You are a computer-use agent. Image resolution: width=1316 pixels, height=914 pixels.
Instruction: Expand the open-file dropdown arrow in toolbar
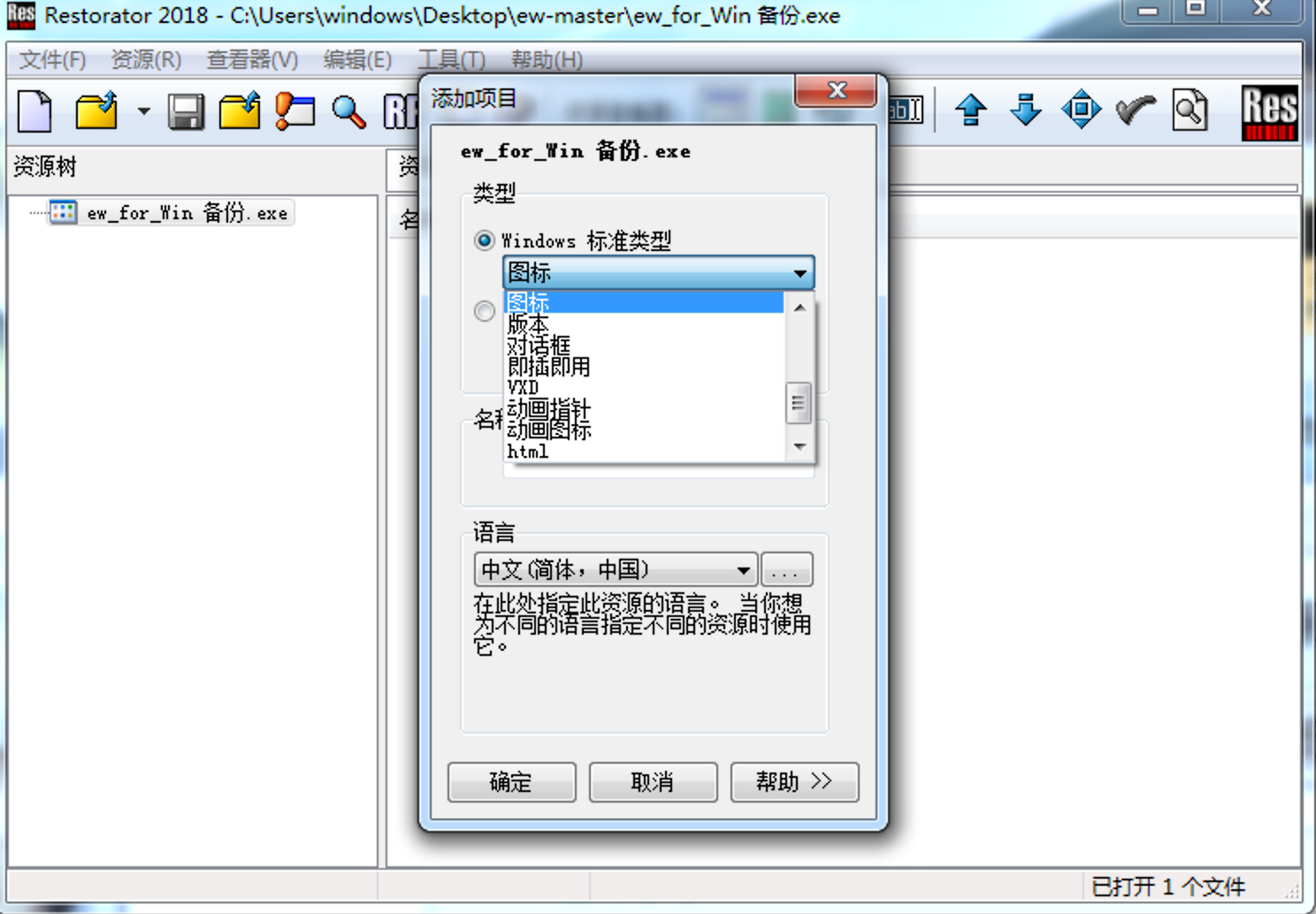point(143,111)
